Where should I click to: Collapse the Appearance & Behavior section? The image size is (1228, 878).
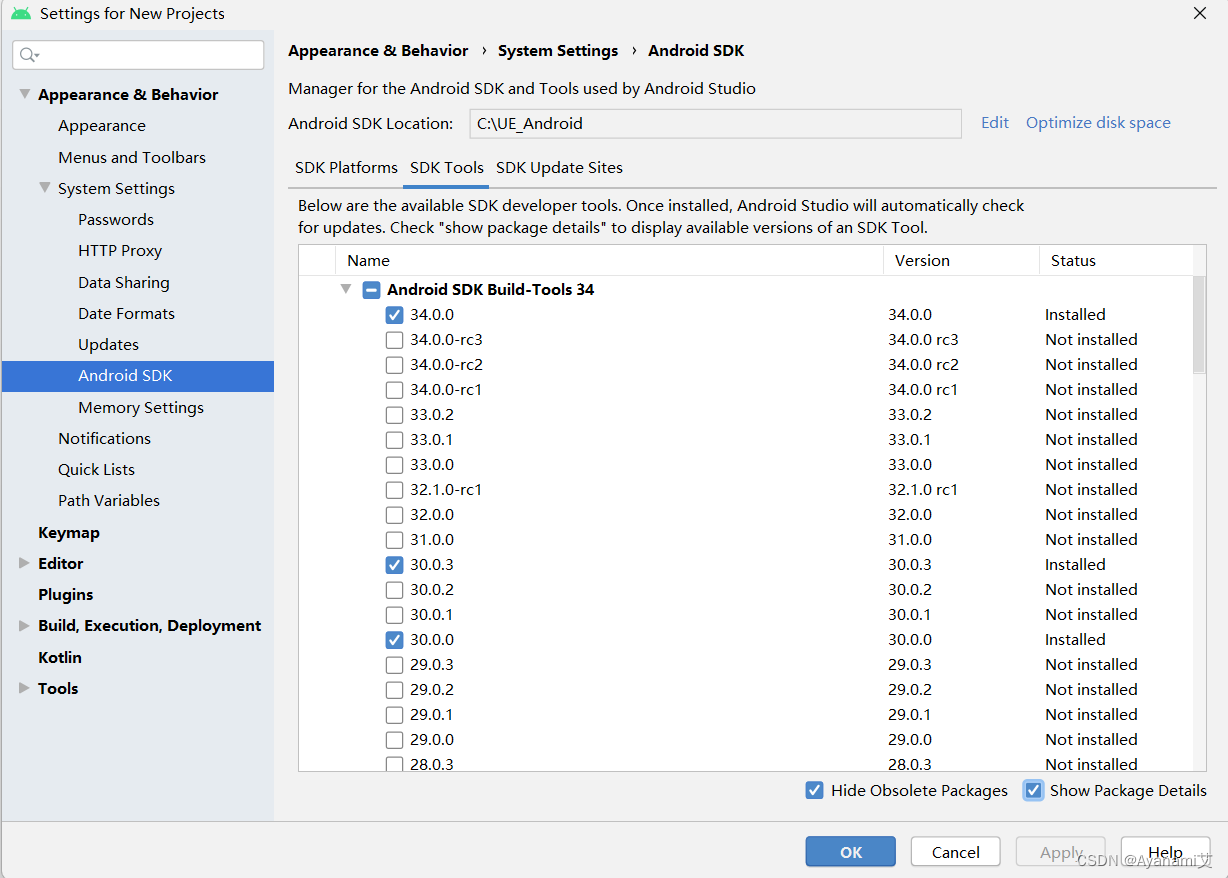pos(25,94)
